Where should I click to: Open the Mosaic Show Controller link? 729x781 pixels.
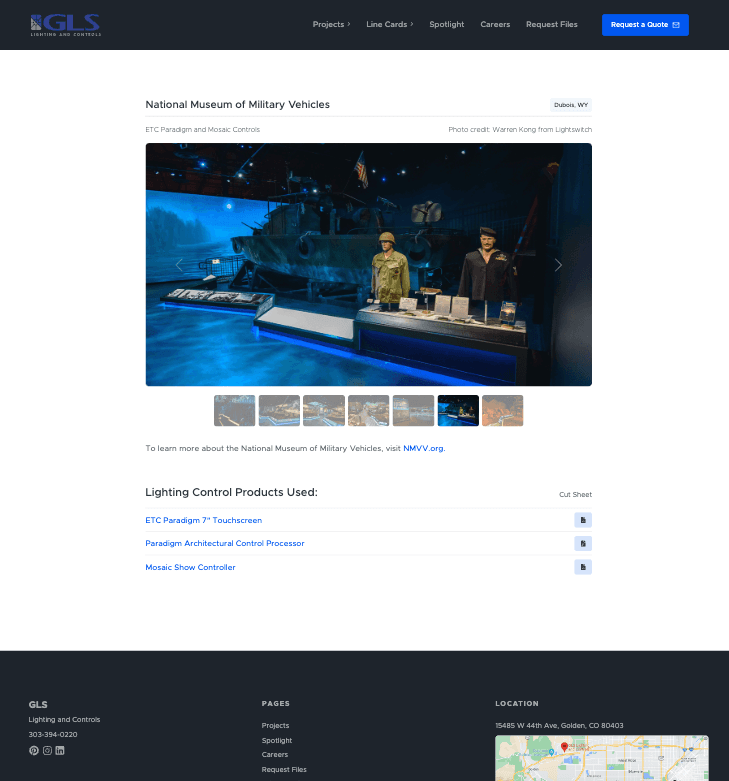[x=190, y=567]
